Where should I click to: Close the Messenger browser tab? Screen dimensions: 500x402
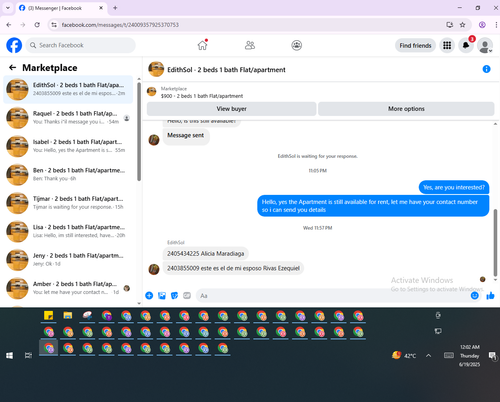101,8
